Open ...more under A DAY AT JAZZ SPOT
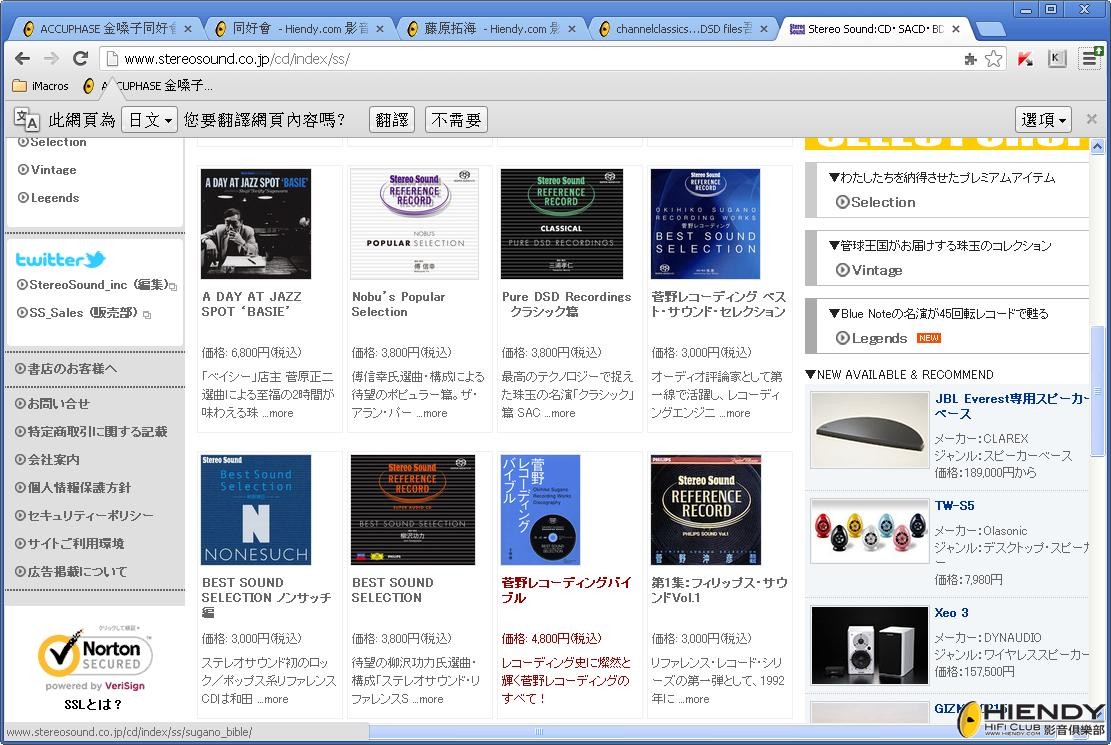Viewport: 1111px width, 745px height. pos(277,413)
